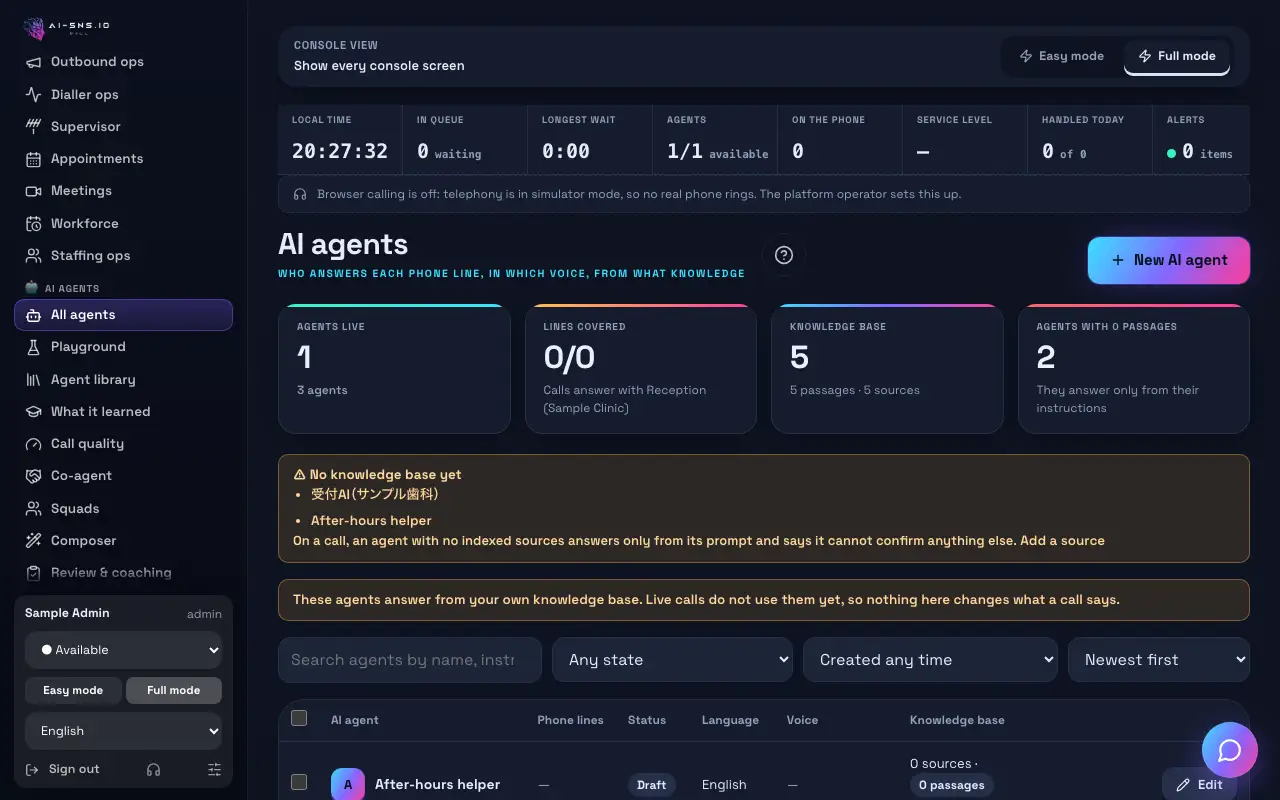The height and width of the screenshot is (800, 1280).
Task: Click the Co-agent handshake icon
Action: click(x=33, y=476)
